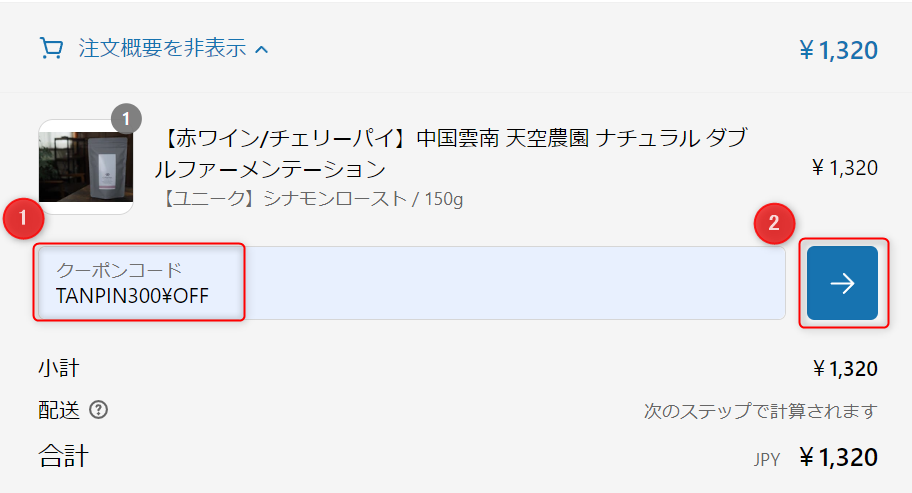Click the TANPIN300¥OFF code text
912x493 pixels.
132,296
